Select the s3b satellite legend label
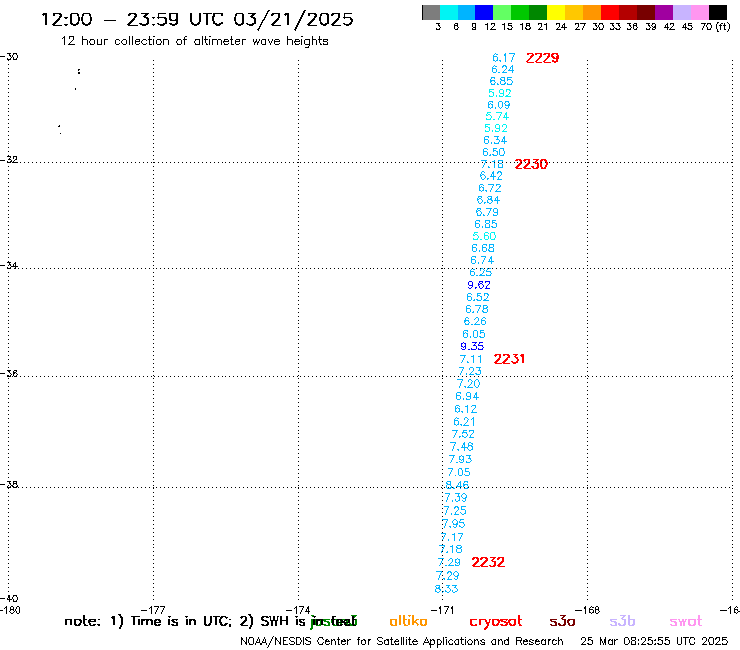The height and width of the screenshot is (650, 740). click(622, 621)
